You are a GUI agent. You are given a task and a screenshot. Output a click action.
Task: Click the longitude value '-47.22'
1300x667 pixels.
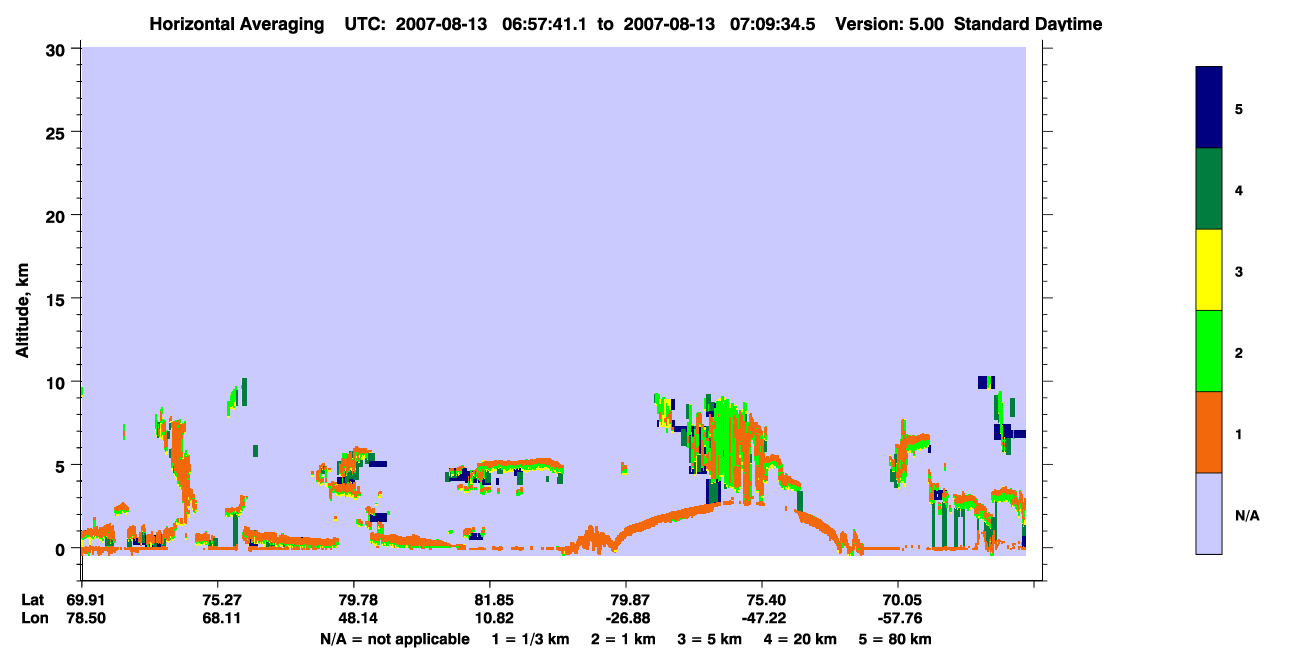click(762, 619)
